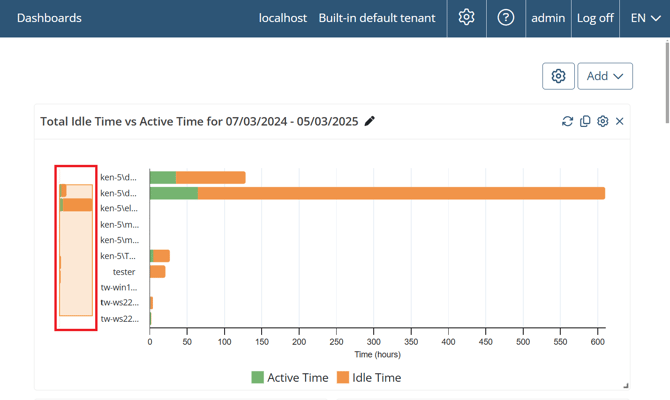Toggle Idle Time series in legend
The height and width of the screenshot is (400, 670).
368,378
